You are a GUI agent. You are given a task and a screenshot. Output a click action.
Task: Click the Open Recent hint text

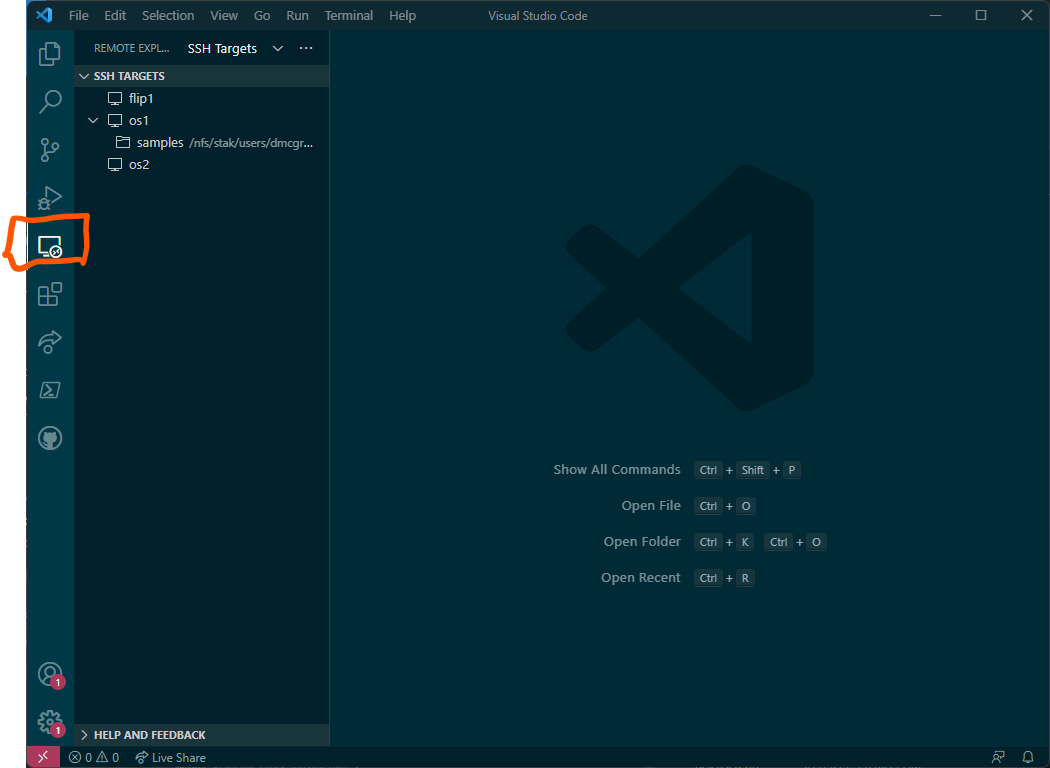click(640, 577)
